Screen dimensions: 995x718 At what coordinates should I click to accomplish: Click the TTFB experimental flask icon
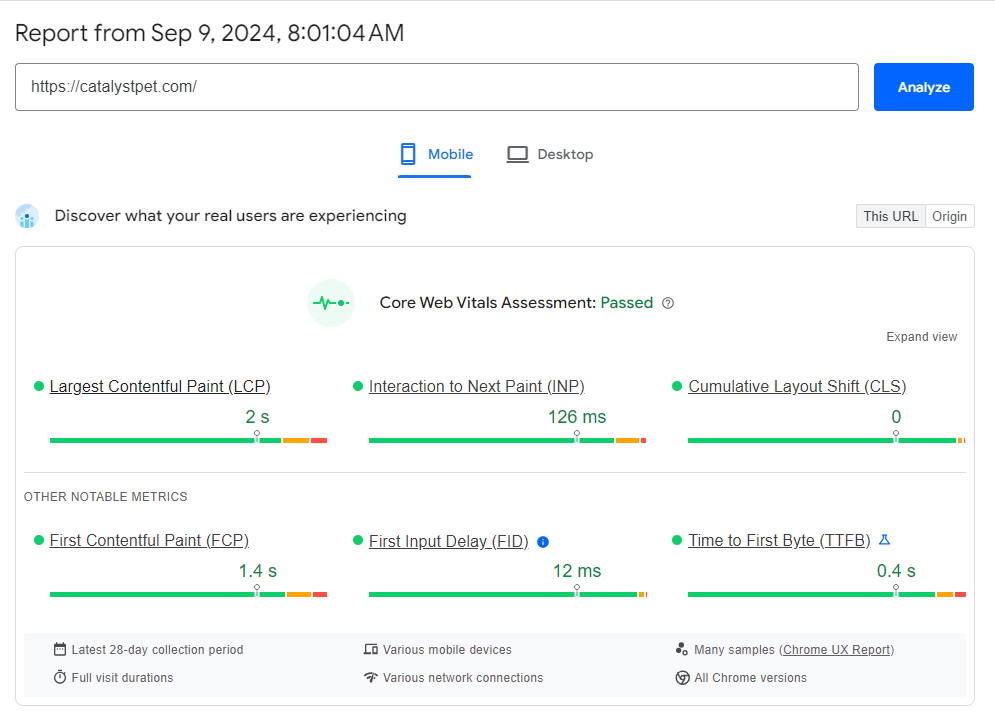(884, 540)
